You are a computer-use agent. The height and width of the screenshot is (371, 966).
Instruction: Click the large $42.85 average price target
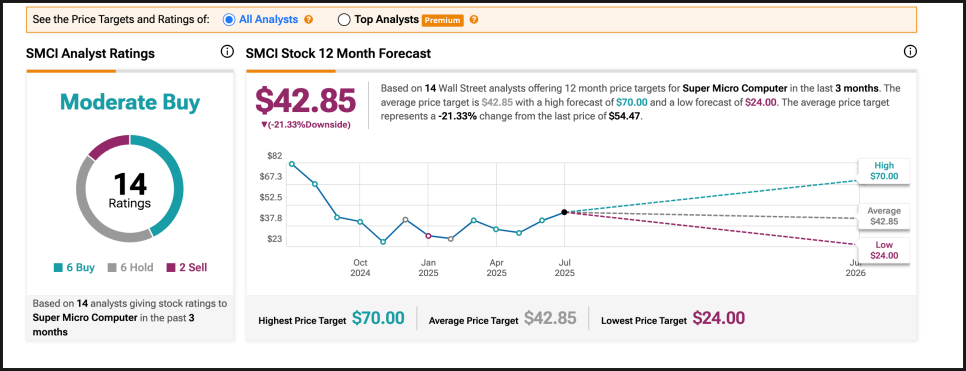click(x=306, y=100)
